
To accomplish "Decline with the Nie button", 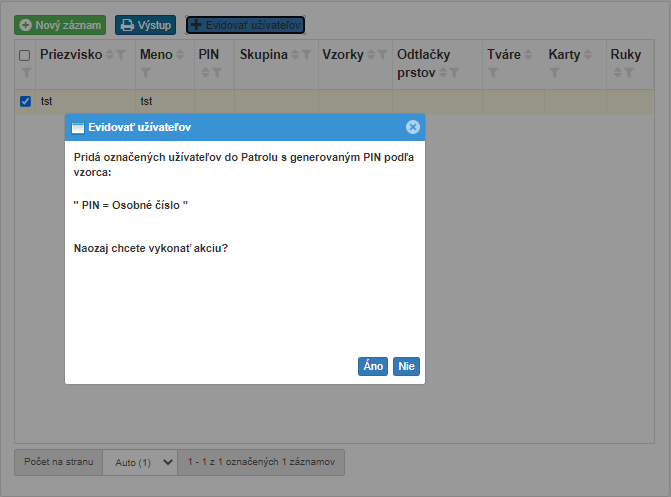I will pyautogui.click(x=406, y=366).
